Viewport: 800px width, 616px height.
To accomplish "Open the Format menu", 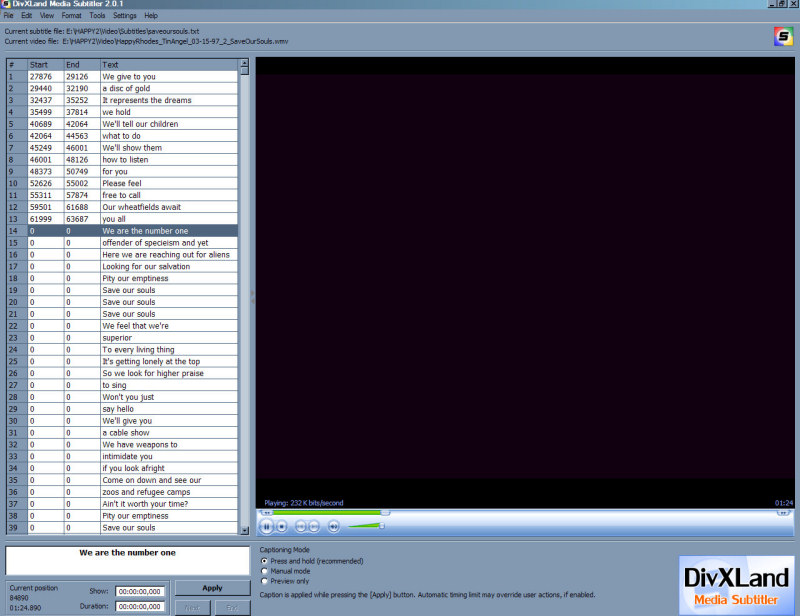I will pyautogui.click(x=71, y=15).
